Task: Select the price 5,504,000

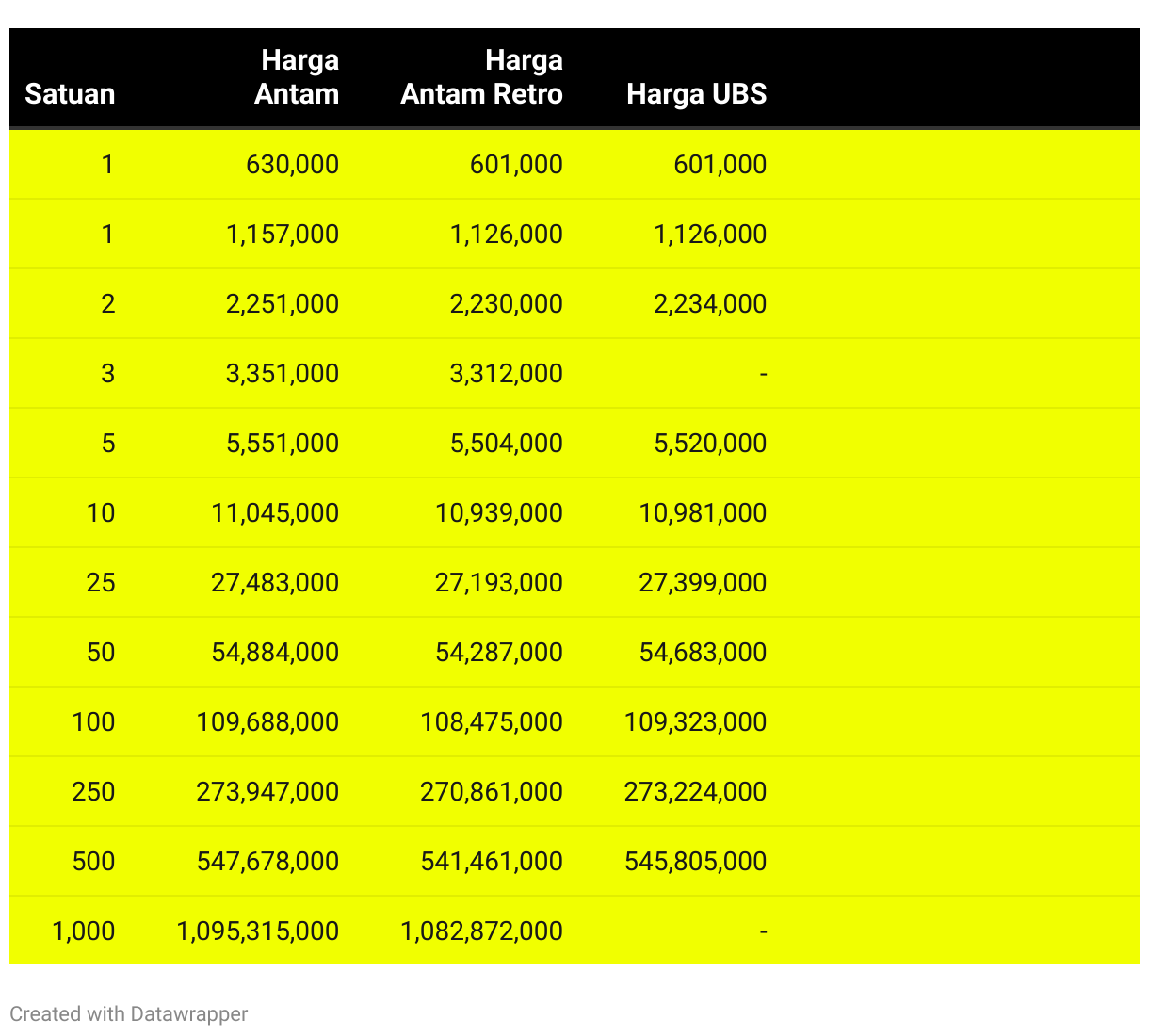Action: point(507,444)
